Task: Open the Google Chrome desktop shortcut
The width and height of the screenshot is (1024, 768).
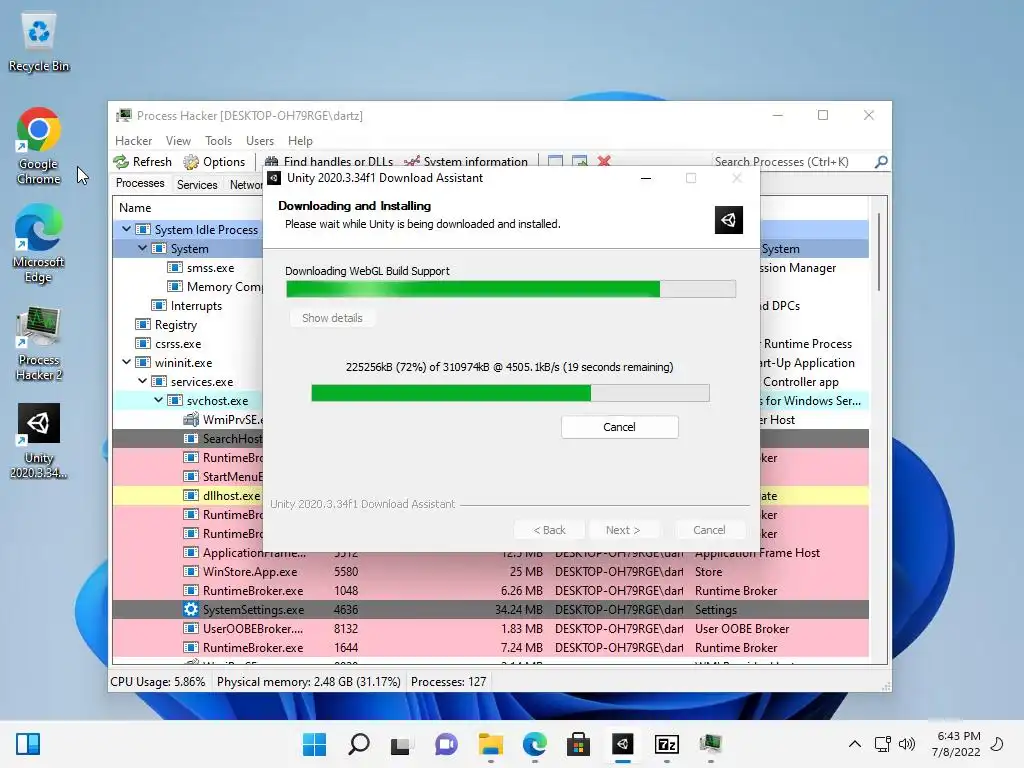Action: point(39,146)
